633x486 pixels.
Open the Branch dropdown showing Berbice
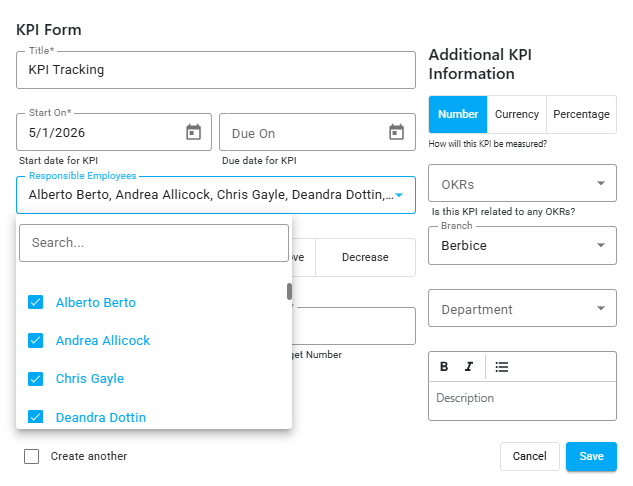coord(522,245)
